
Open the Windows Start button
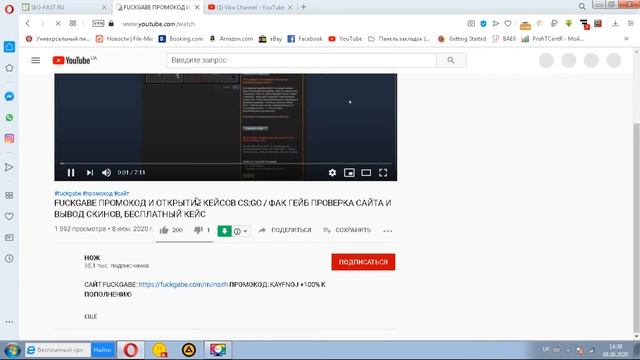pyautogui.click(x=12, y=350)
